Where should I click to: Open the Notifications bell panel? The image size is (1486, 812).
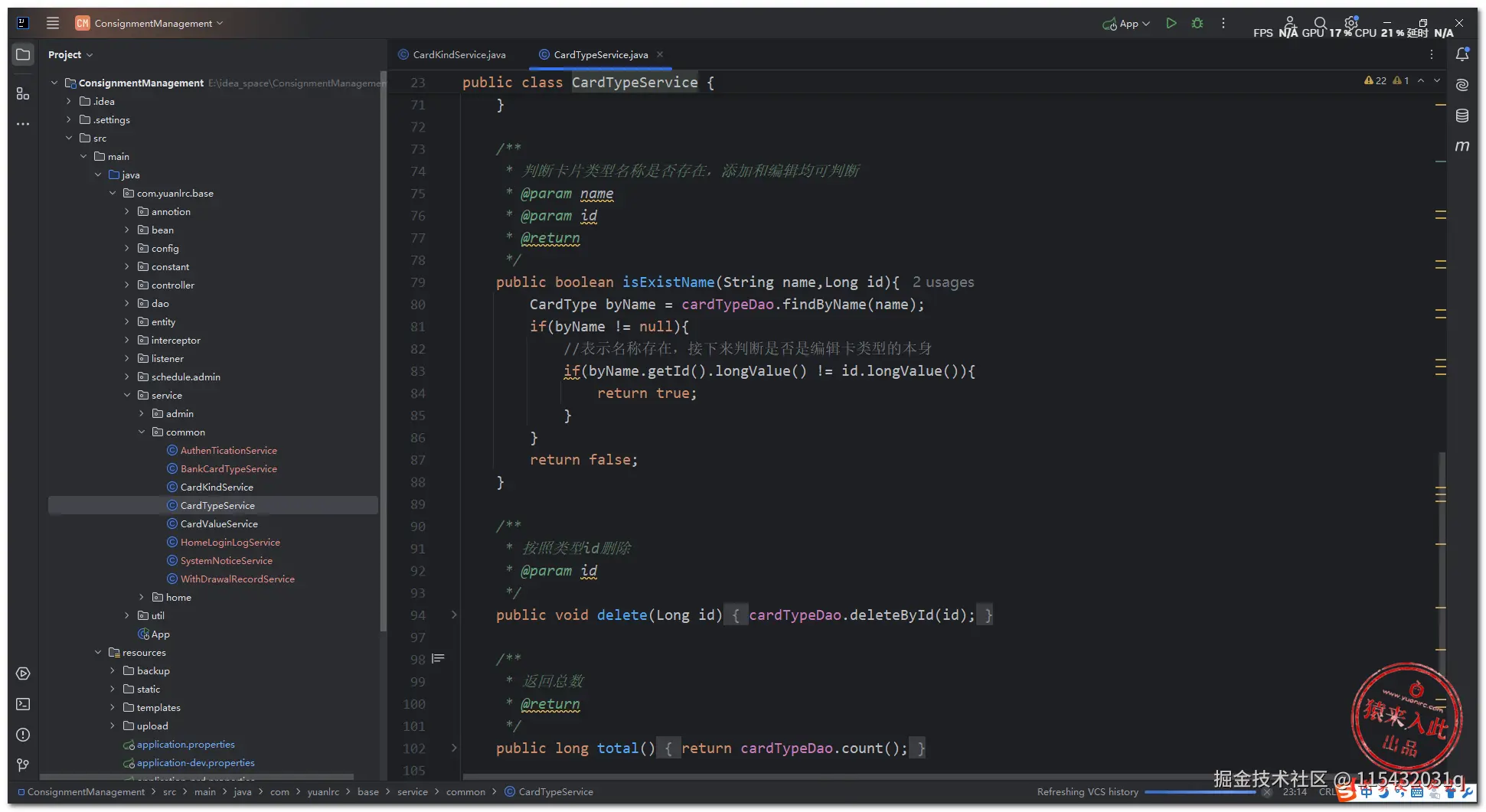1462,54
